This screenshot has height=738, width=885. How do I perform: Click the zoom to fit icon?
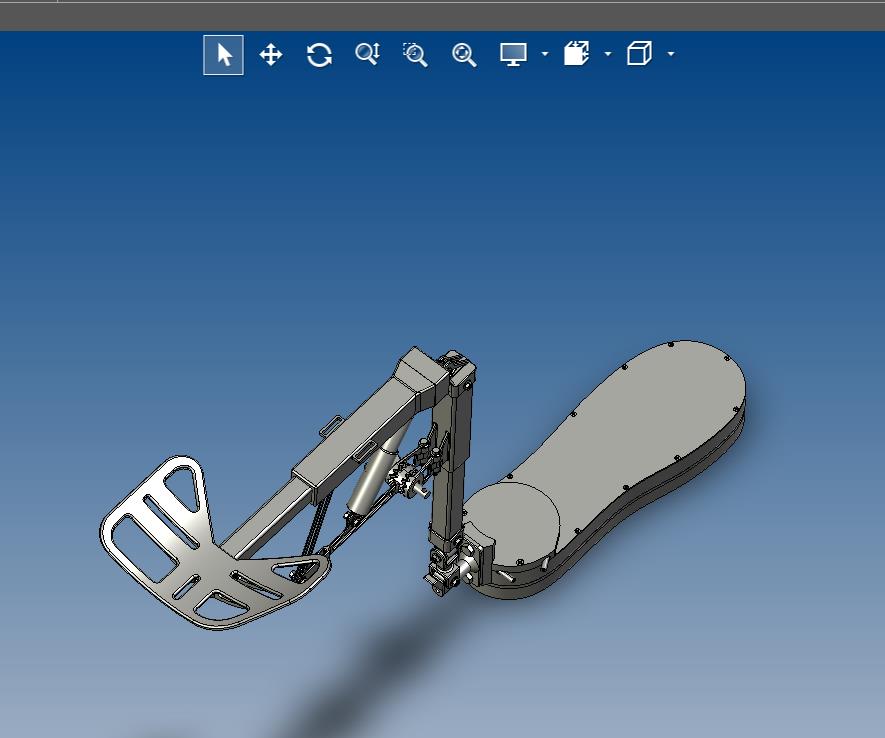(464, 55)
